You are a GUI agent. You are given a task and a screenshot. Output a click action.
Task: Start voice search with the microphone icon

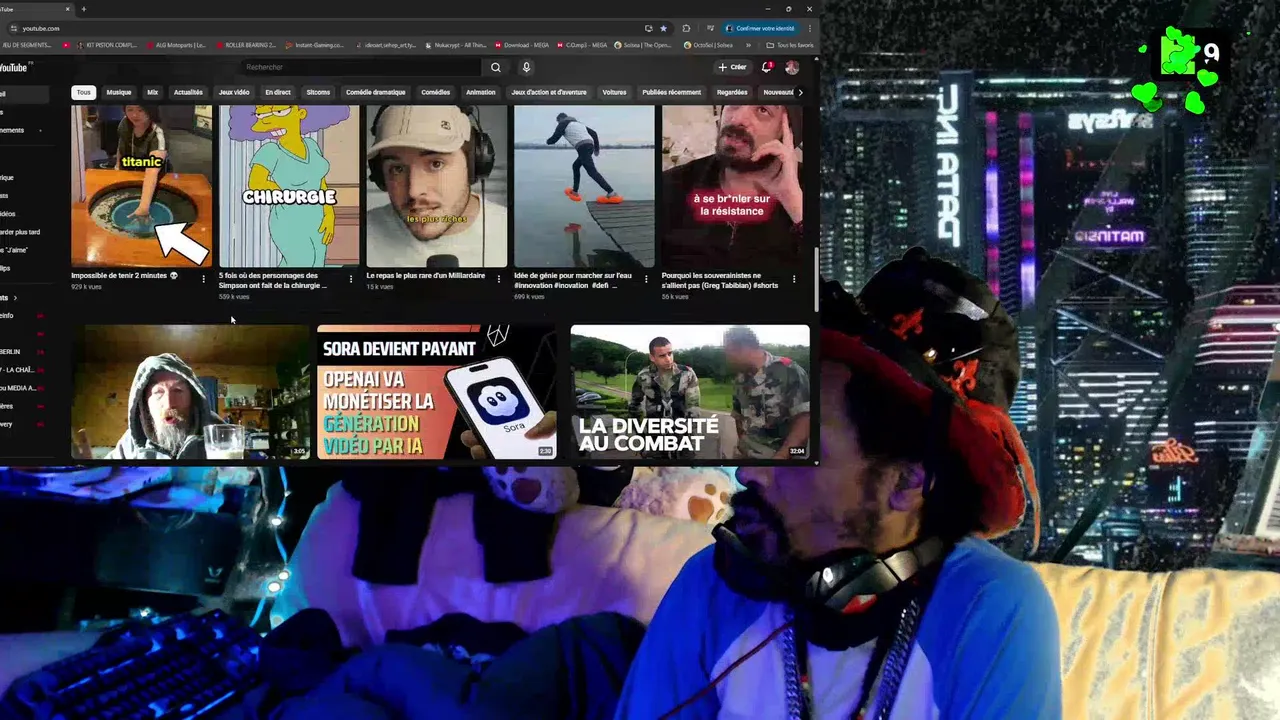(526, 67)
